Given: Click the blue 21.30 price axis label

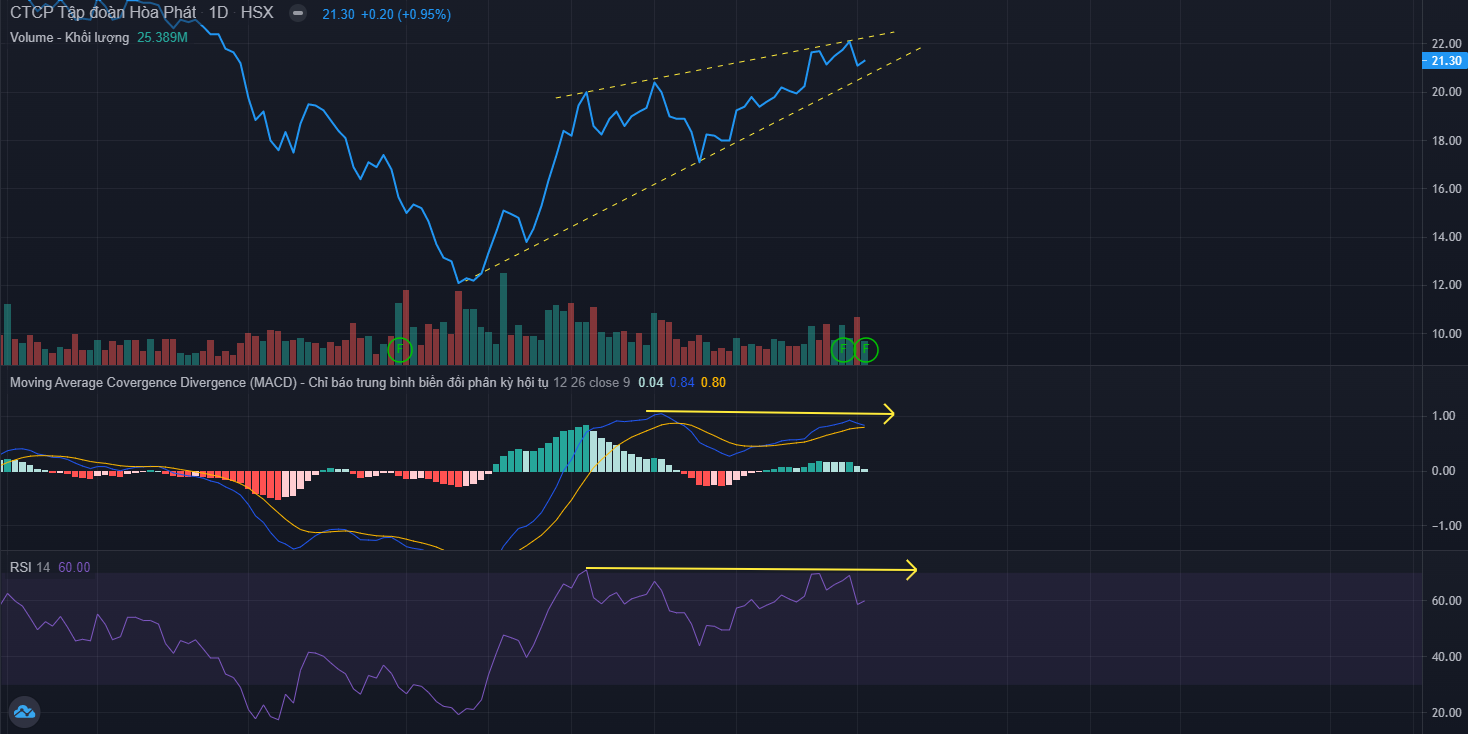Looking at the screenshot, I should tap(1445, 61).
